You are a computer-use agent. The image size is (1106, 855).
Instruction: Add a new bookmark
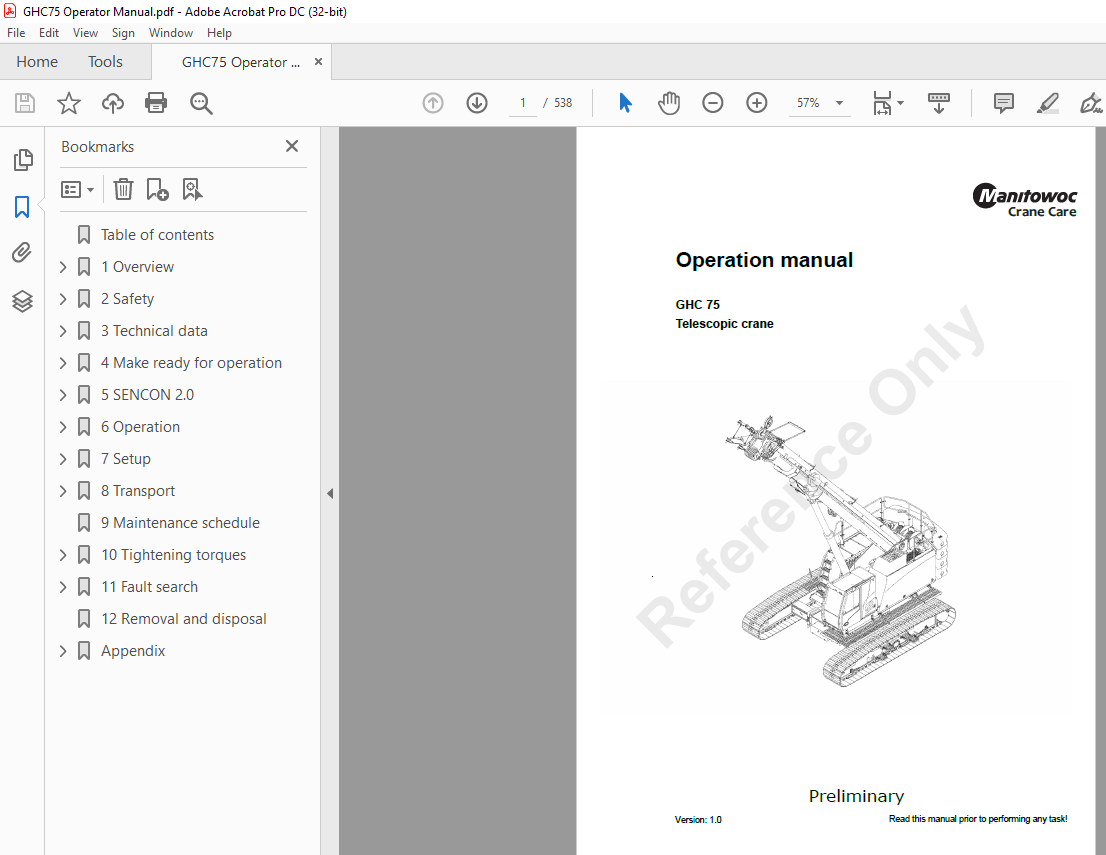click(157, 189)
